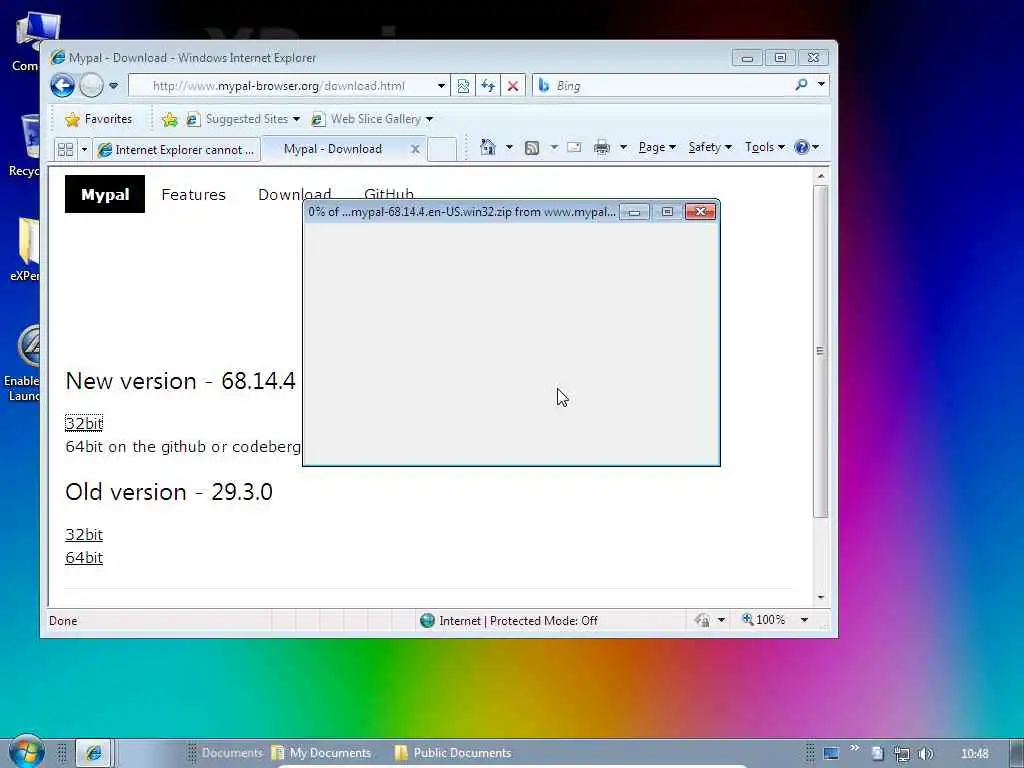Viewport: 1024px width, 768px height.
Task: Click scrollbar up arrow in browser
Action: click(x=821, y=176)
